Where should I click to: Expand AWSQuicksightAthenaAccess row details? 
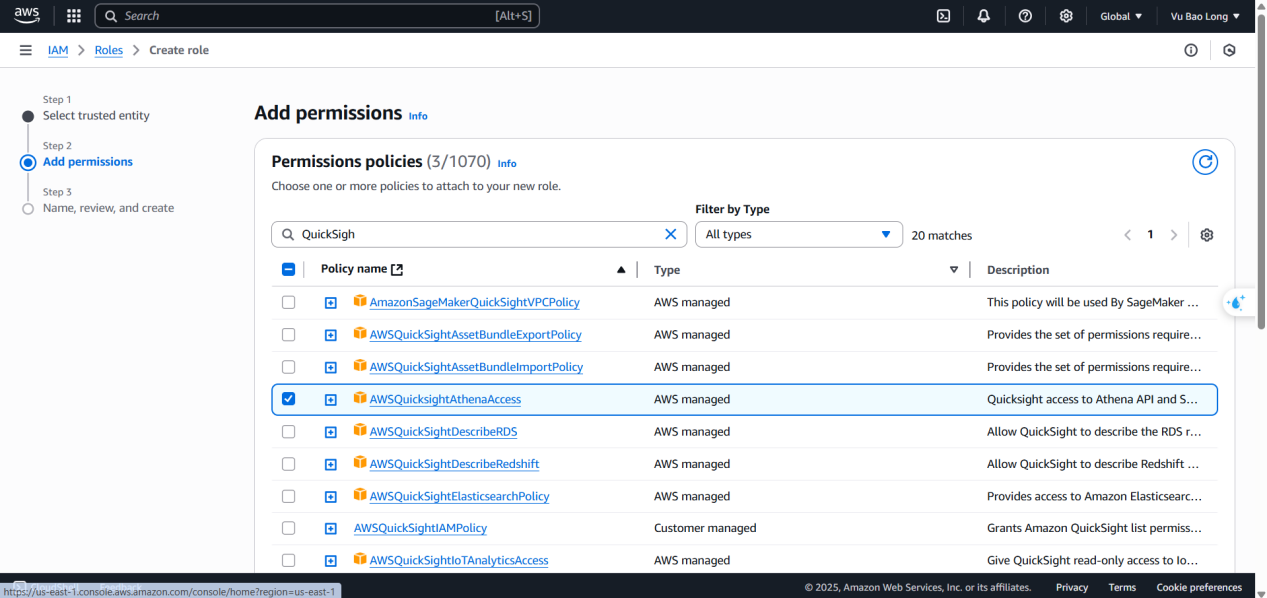(x=331, y=400)
